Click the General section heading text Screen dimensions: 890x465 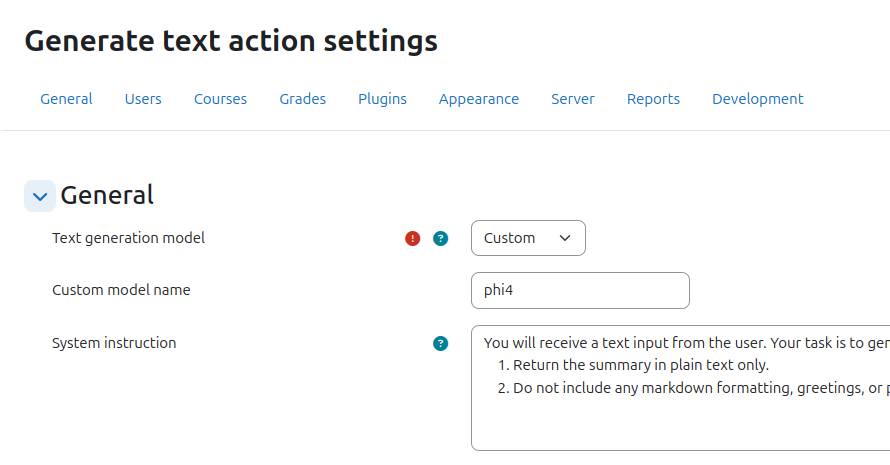pyautogui.click(x=107, y=195)
